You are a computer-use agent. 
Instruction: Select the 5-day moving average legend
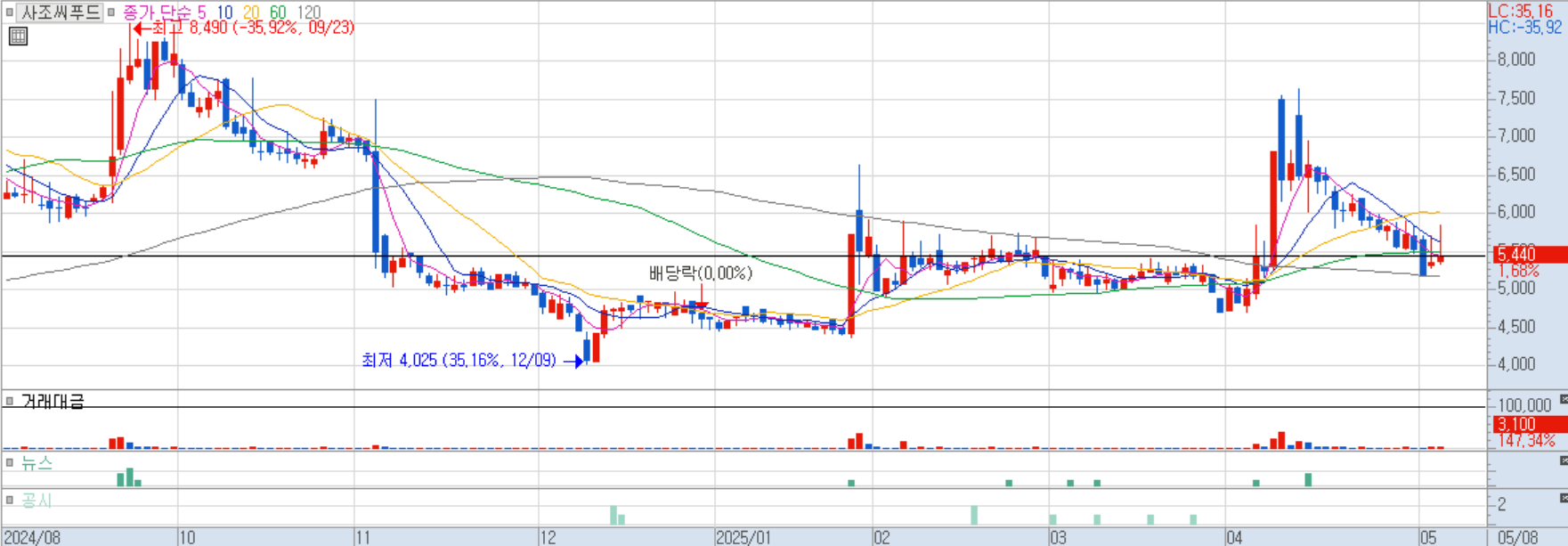click(202, 12)
